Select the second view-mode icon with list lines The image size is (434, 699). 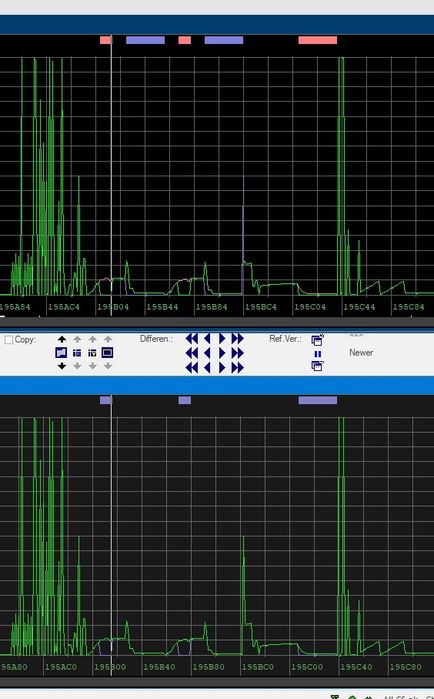point(77,353)
